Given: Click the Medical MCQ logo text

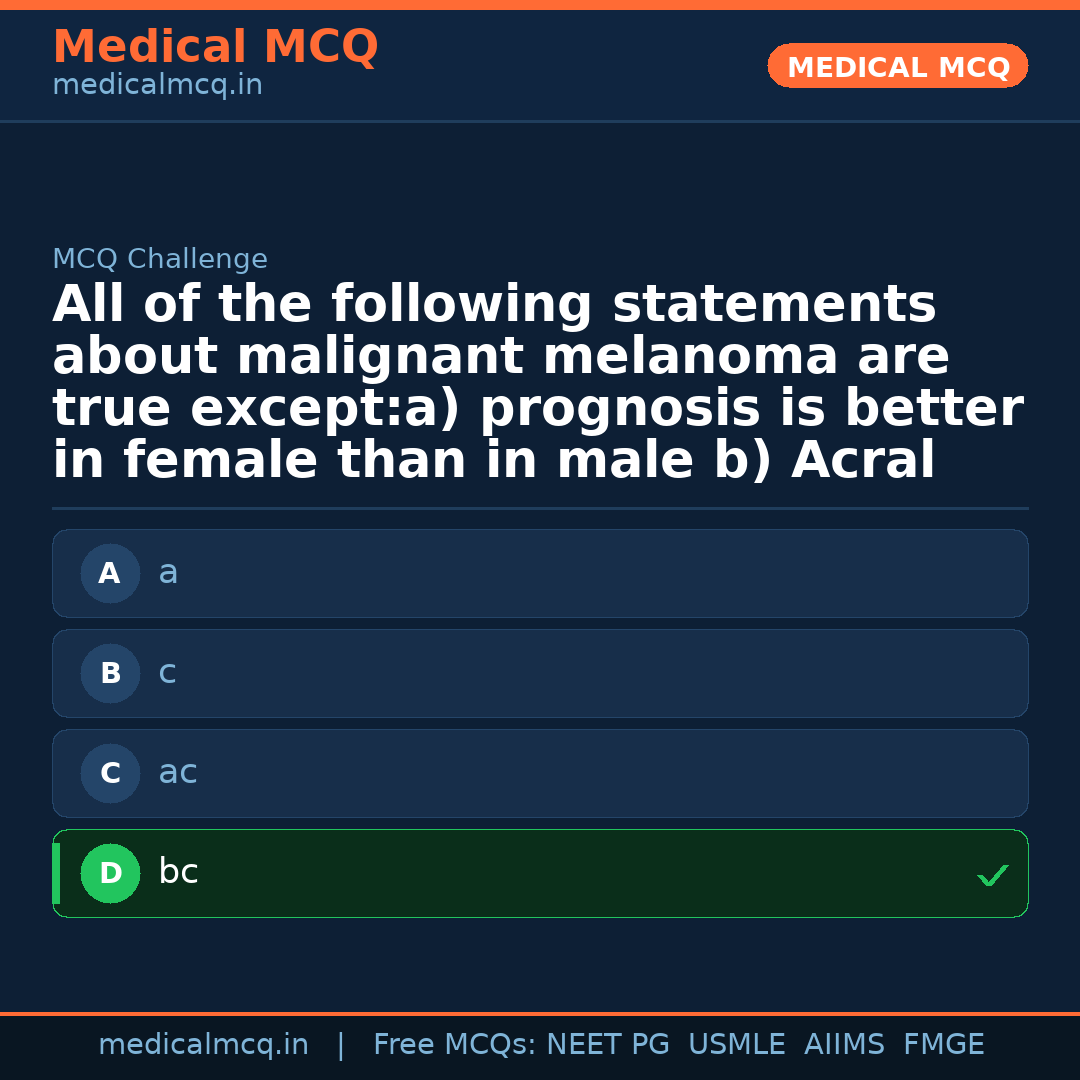Looking at the screenshot, I should (216, 47).
